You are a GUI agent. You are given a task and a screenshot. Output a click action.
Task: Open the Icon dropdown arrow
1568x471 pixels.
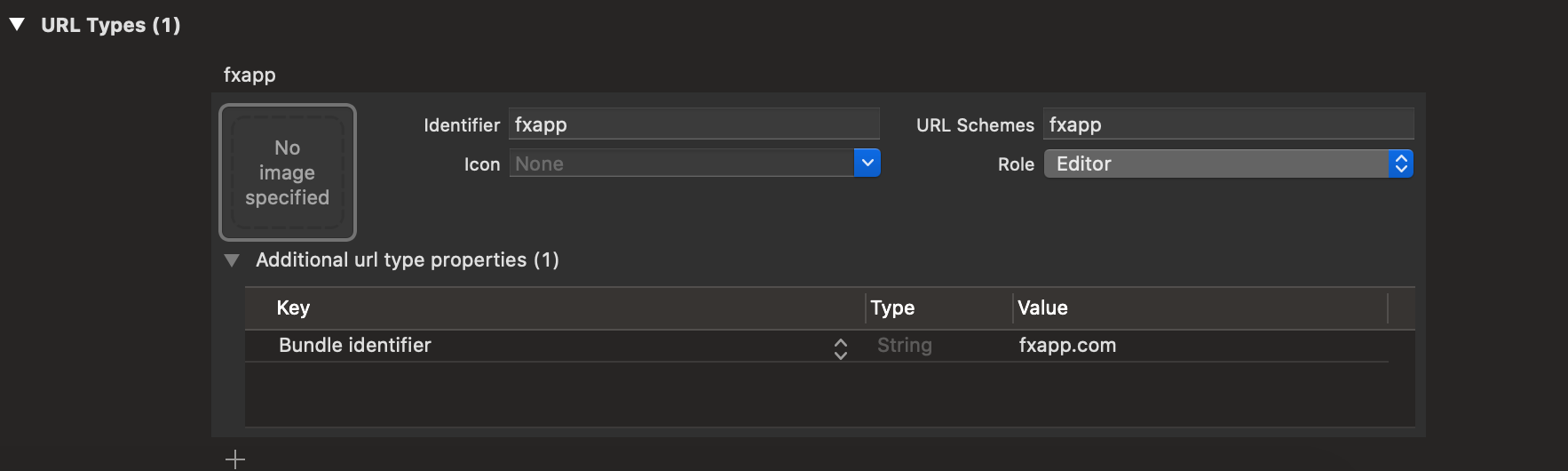click(x=867, y=164)
